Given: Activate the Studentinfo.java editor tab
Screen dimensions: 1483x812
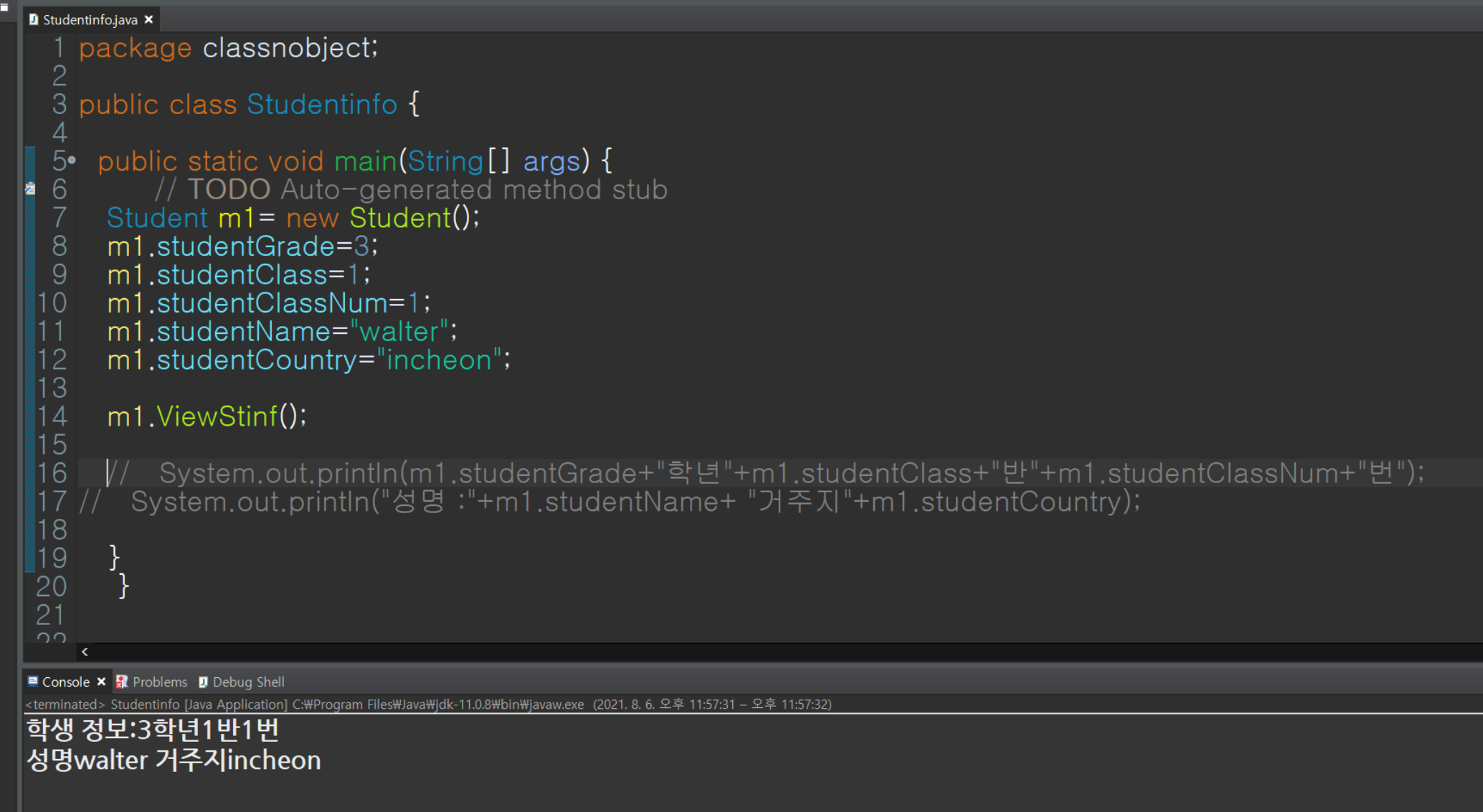Looking at the screenshot, I should [90, 19].
